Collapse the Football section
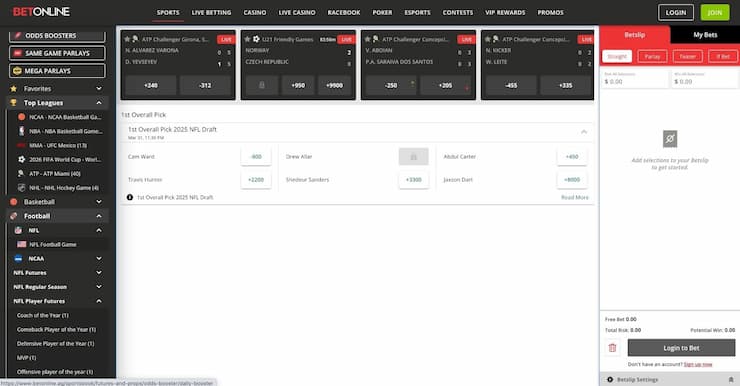The height and width of the screenshot is (386, 740). click(x=99, y=216)
